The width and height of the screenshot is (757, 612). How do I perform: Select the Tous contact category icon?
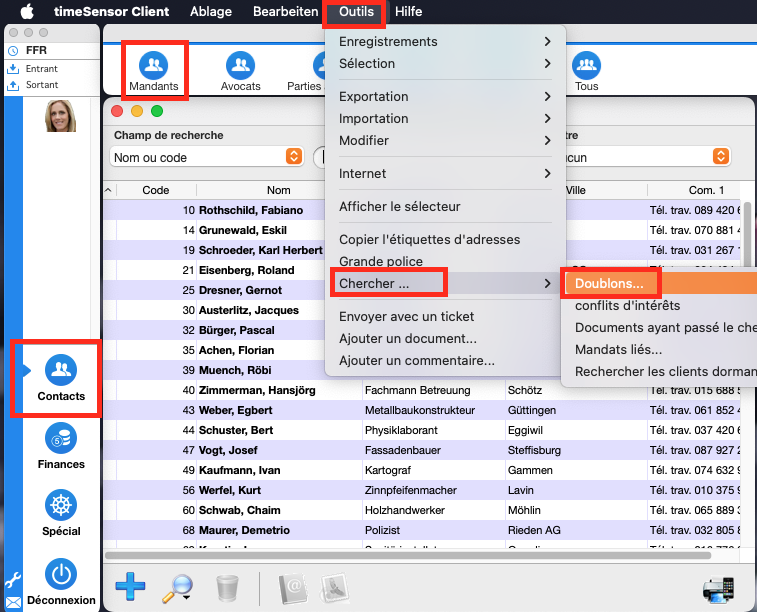587,65
